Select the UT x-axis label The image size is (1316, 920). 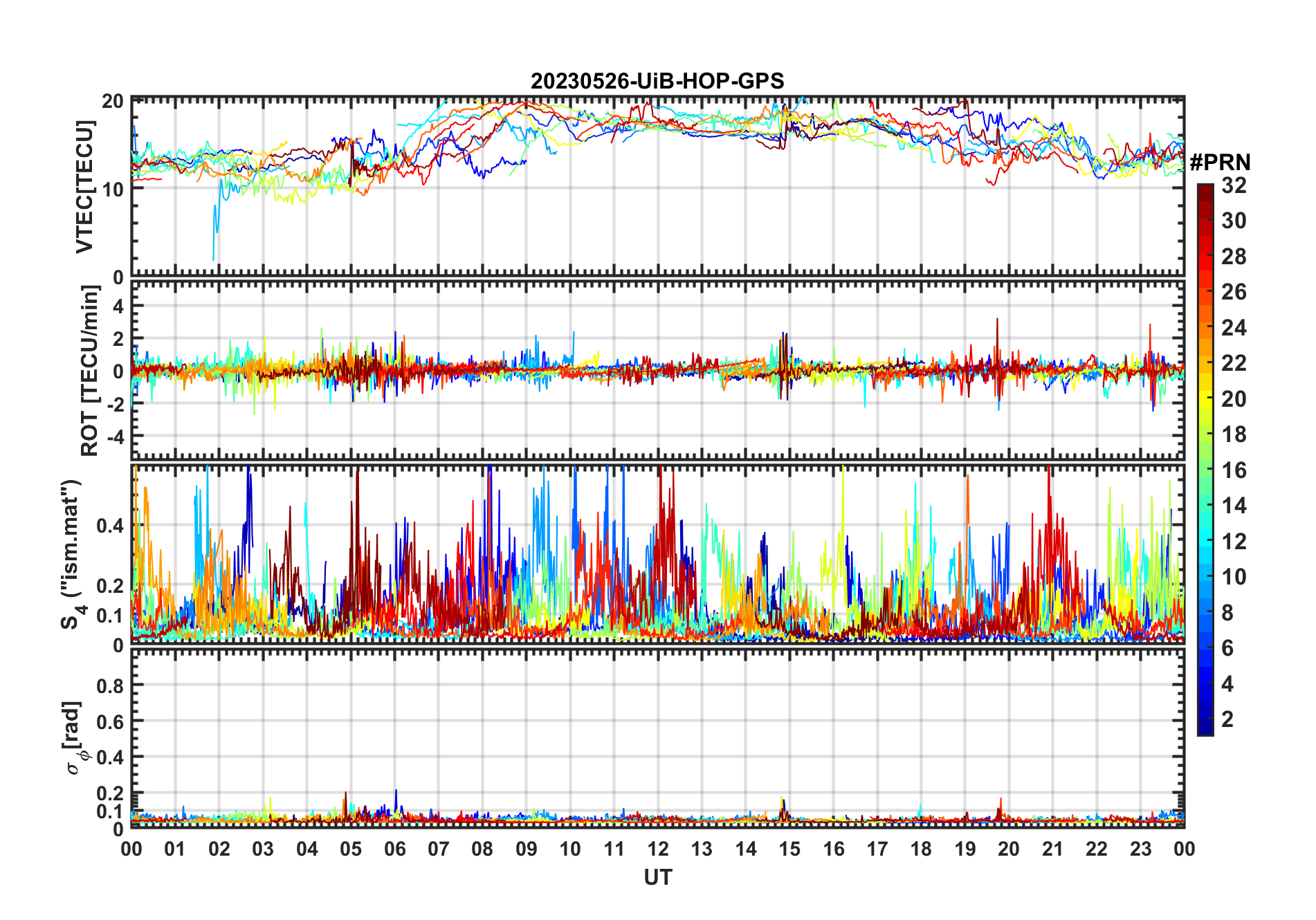coord(657,878)
